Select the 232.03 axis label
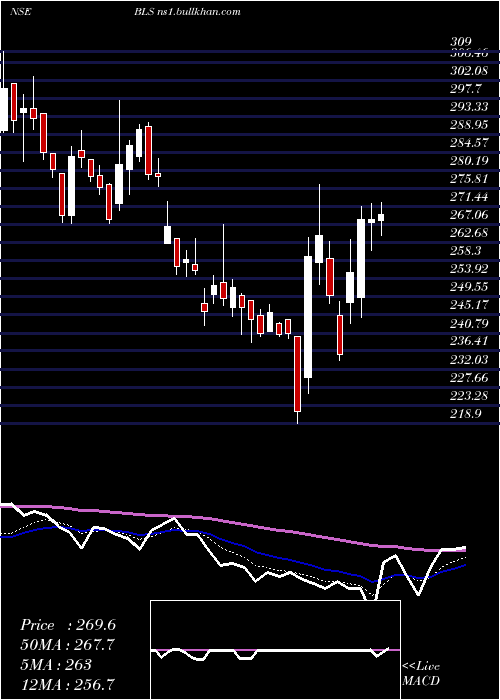 470,359
